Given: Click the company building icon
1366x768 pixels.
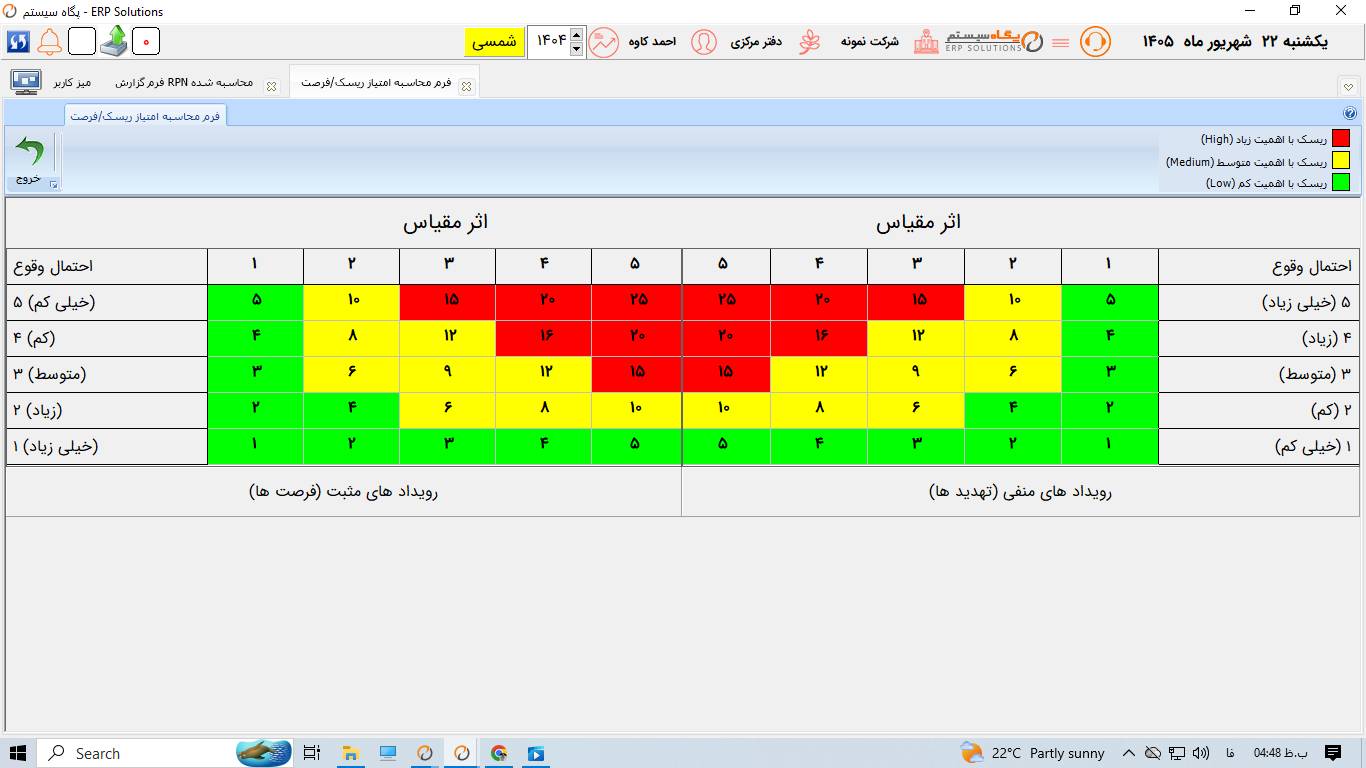Looking at the screenshot, I should click(x=926, y=42).
